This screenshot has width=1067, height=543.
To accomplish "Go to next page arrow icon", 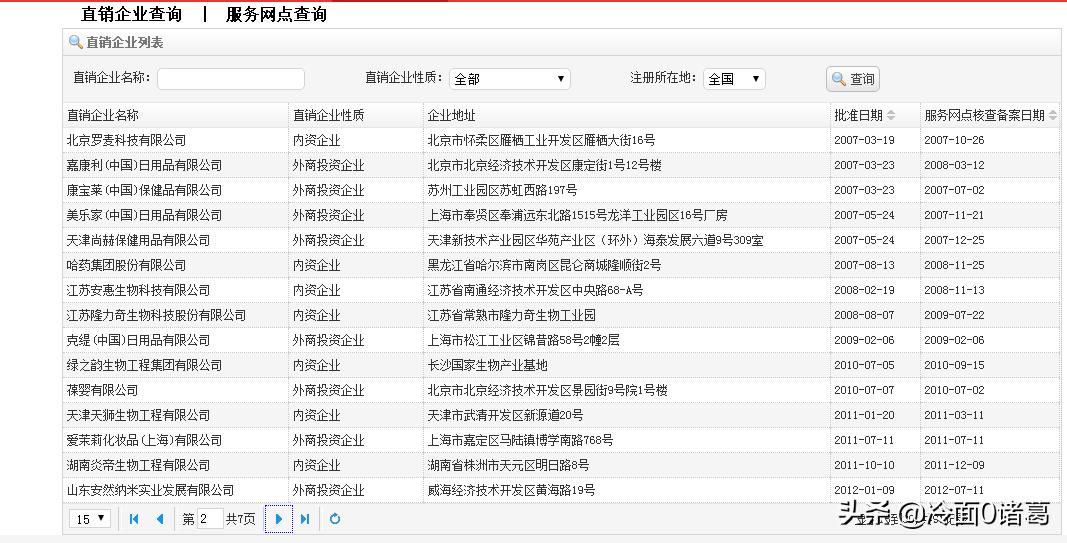I will pos(278,519).
